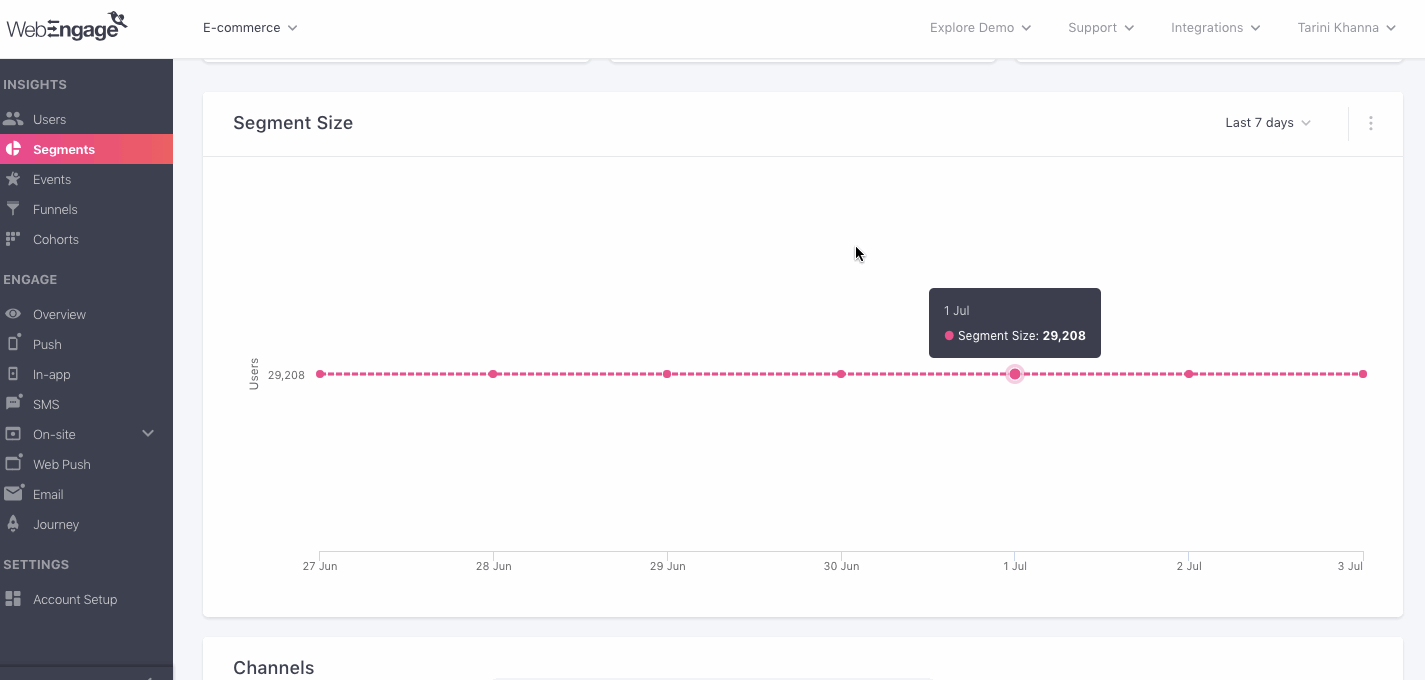Go to Account Setup
Screen dimensions: 1425x680
pyautogui.click(x=74, y=599)
